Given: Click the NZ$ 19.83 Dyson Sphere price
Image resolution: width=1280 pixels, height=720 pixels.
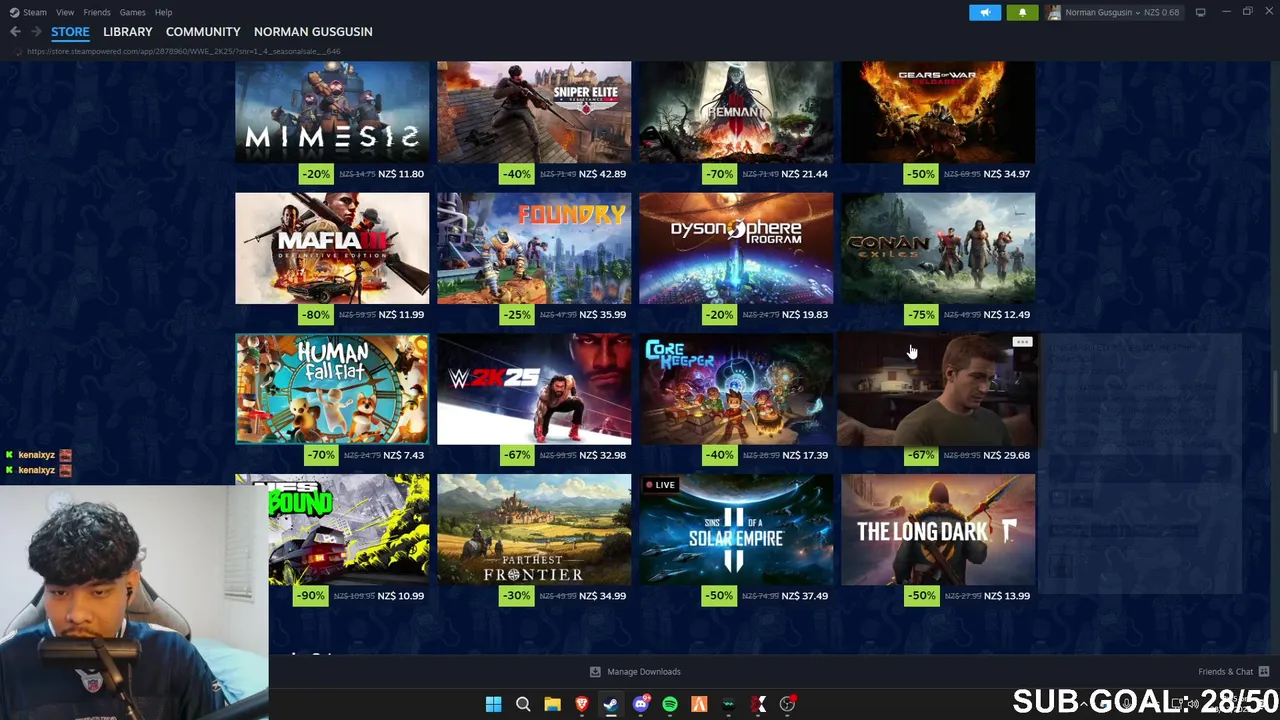Looking at the screenshot, I should (804, 315).
